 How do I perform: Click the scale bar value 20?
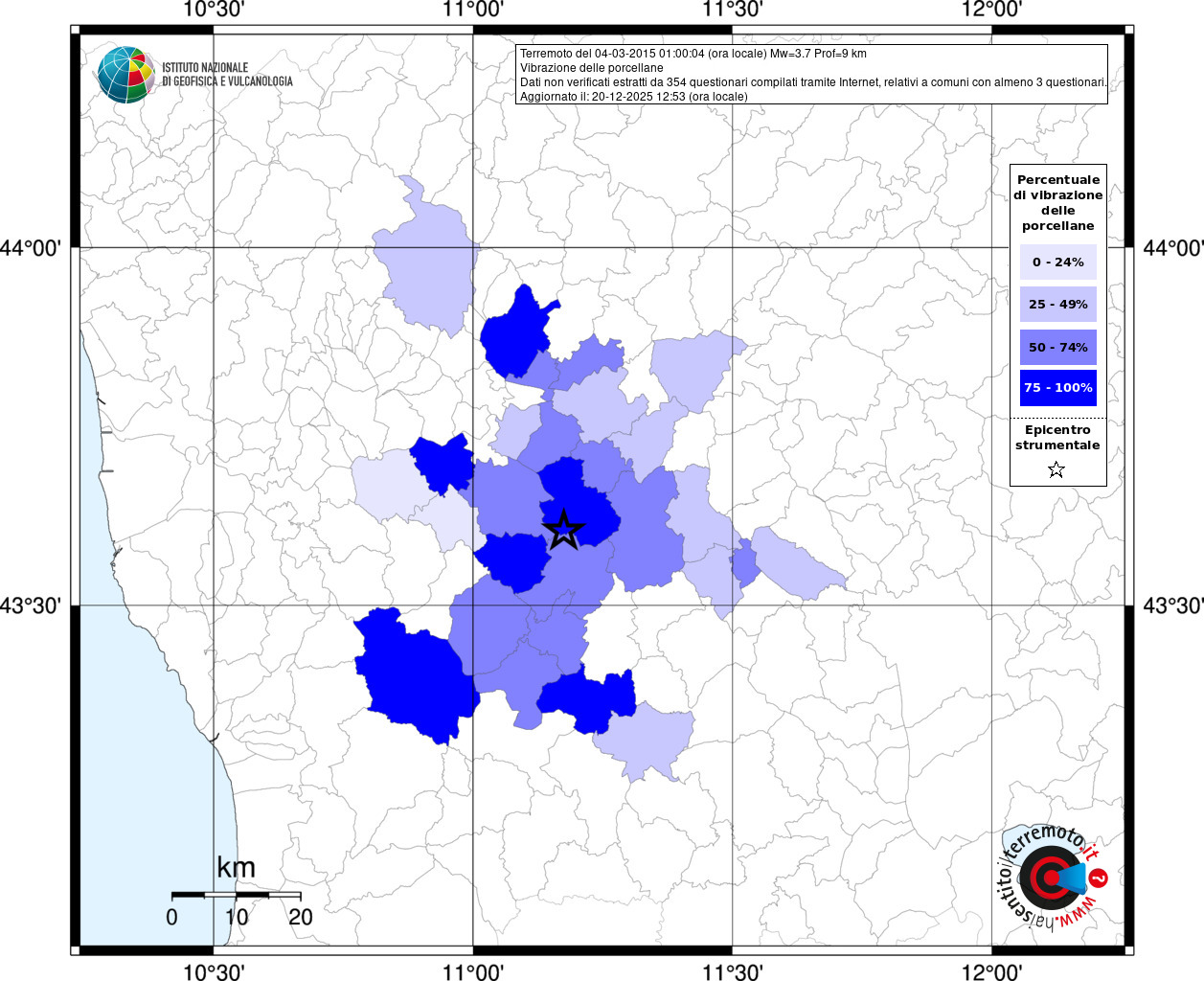pyautogui.click(x=301, y=917)
